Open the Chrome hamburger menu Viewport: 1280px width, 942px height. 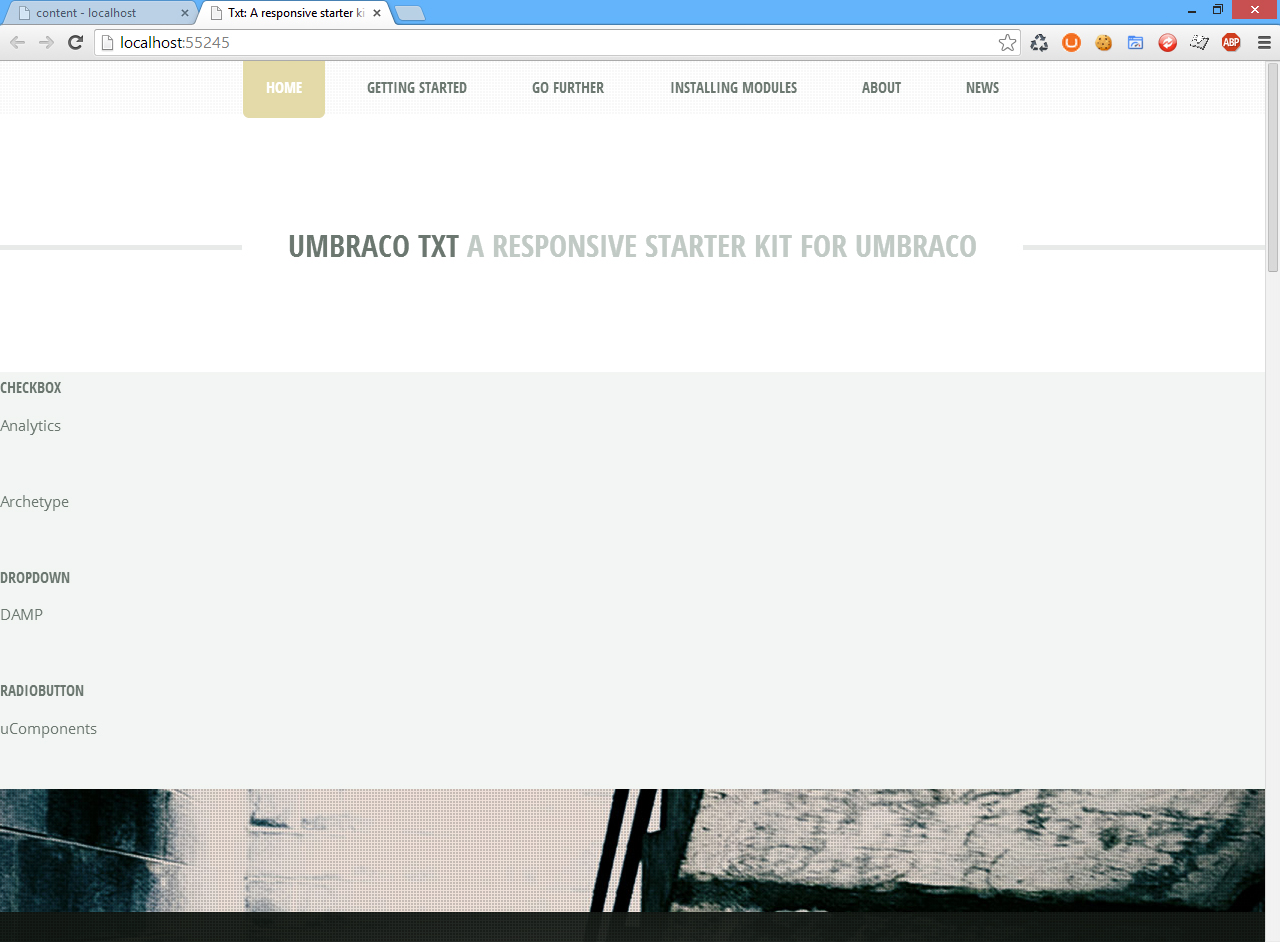1264,42
